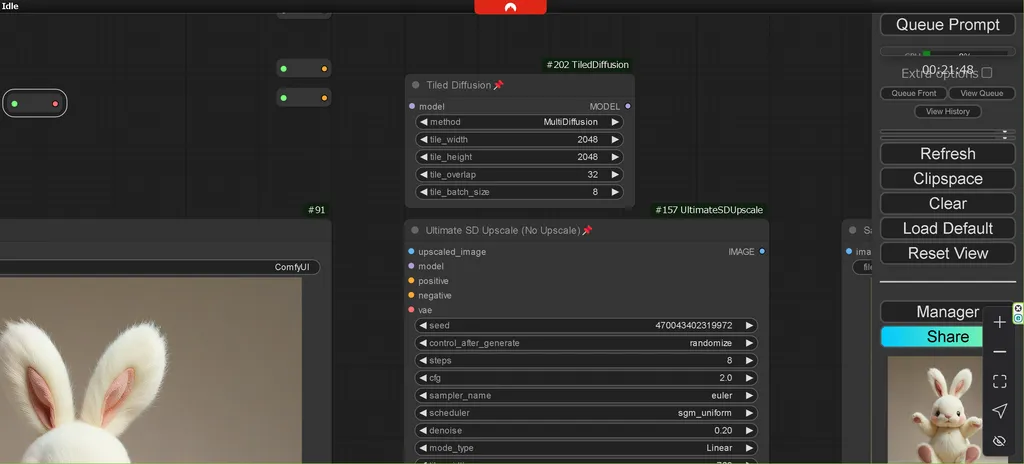This screenshot has height=464, width=1024.
Task: Toggle link visibility with the crossed-eye icon
Action: click(x=999, y=441)
